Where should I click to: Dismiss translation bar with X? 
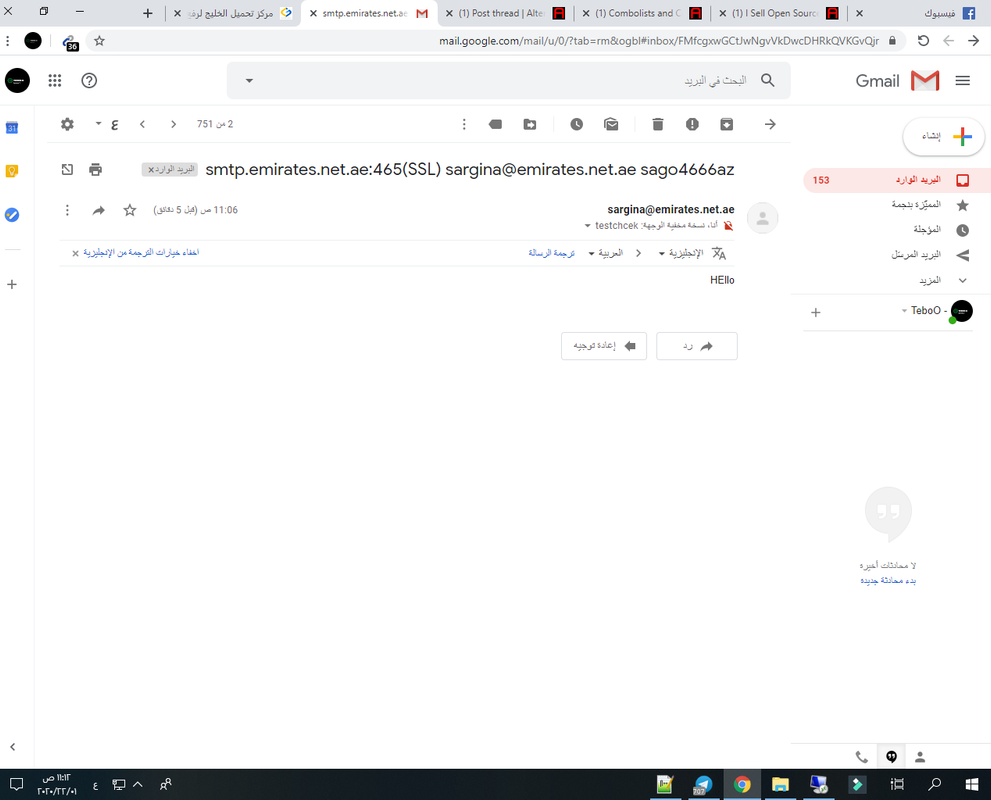pyautogui.click(x=75, y=253)
